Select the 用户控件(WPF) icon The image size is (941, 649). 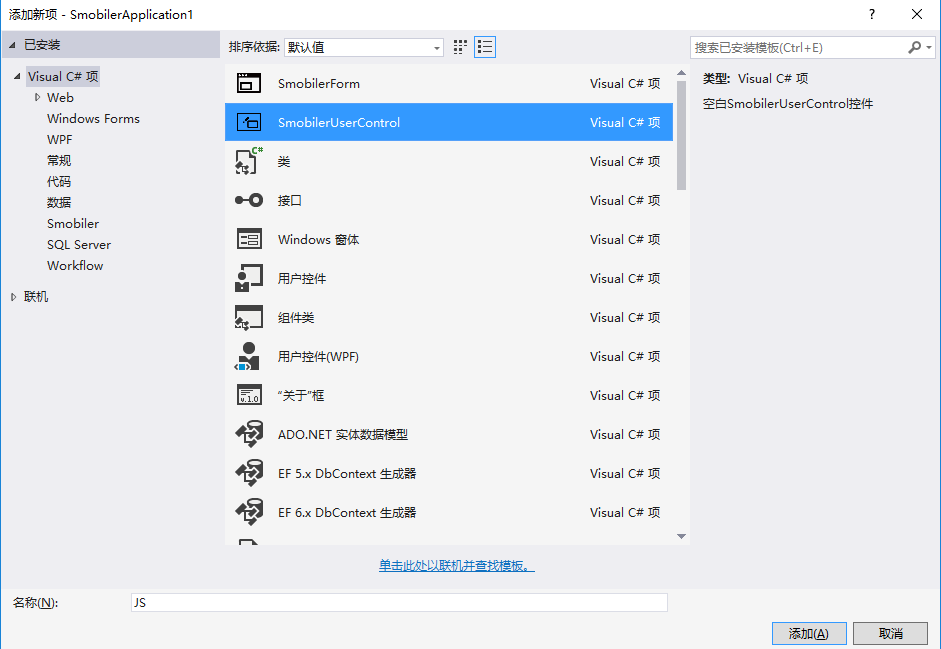248,356
